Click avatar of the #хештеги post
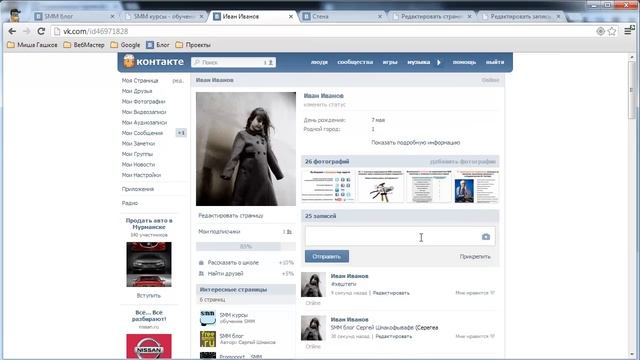The width and height of the screenshot is (640, 360). click(x=313, y=284)
